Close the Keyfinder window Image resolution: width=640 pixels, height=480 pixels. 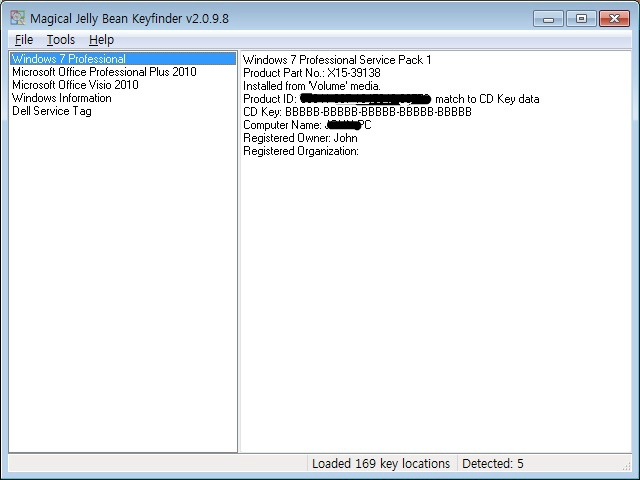pos(614,19)
